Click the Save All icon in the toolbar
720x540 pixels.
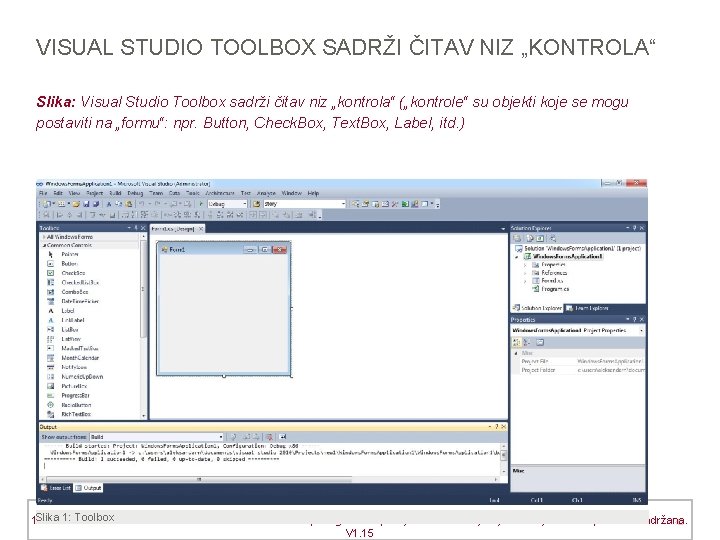tap(96, 204)
